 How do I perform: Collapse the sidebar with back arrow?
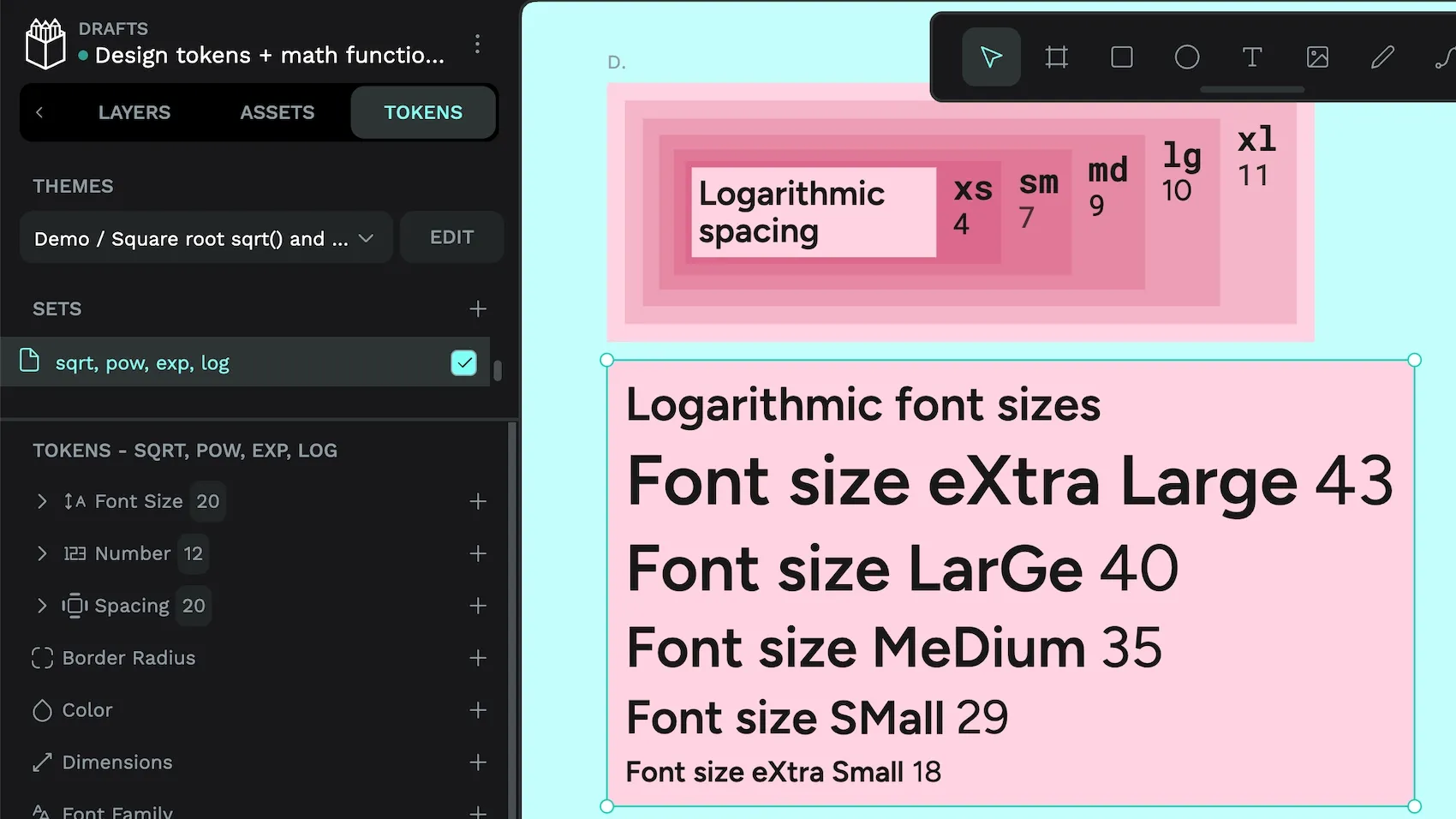[39, 112]
